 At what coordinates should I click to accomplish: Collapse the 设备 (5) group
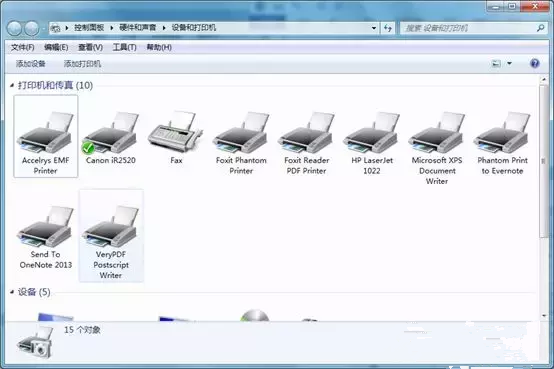pos(12,292)
